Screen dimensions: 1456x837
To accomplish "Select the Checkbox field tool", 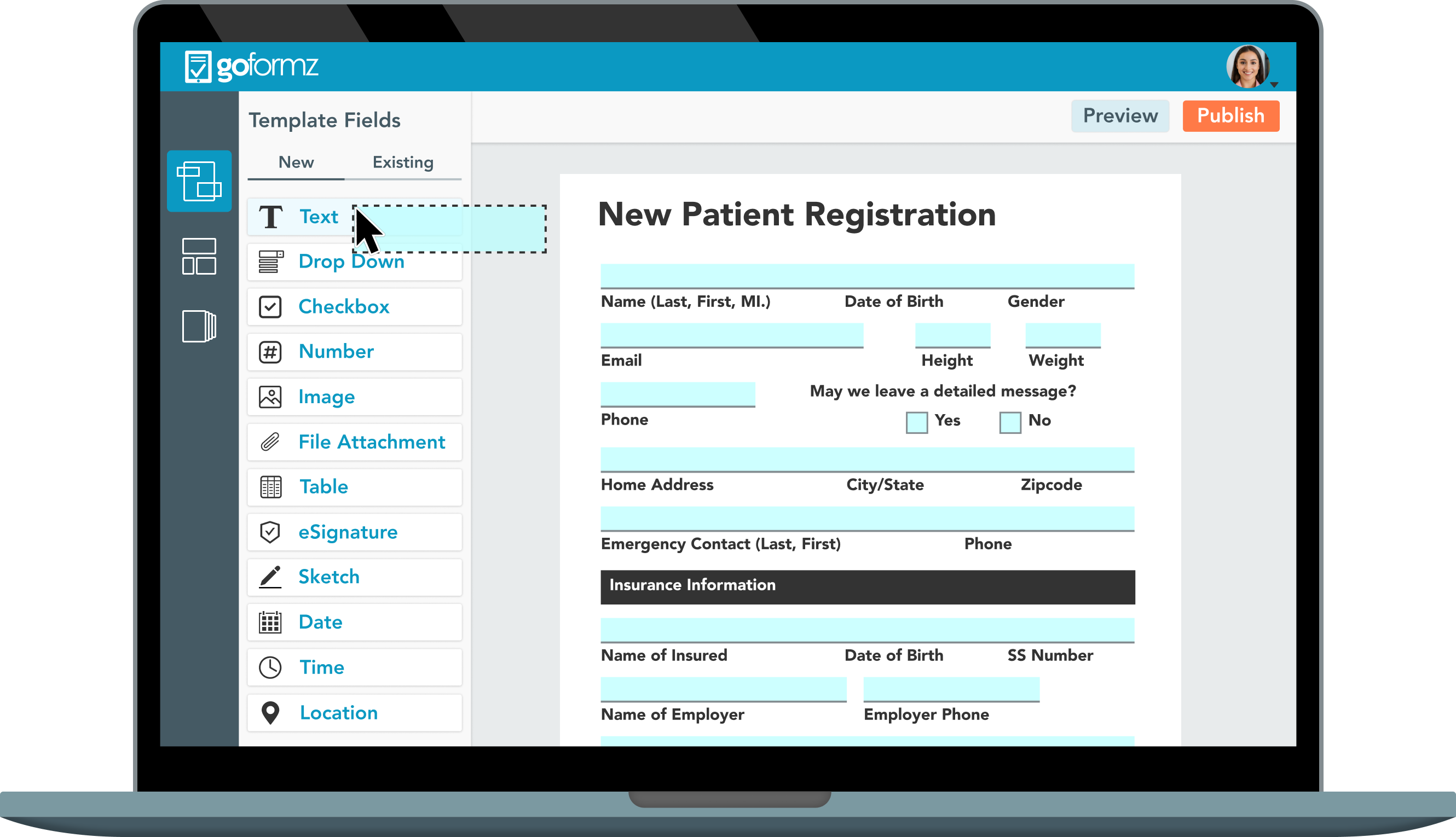I will [x=344, y=306].
